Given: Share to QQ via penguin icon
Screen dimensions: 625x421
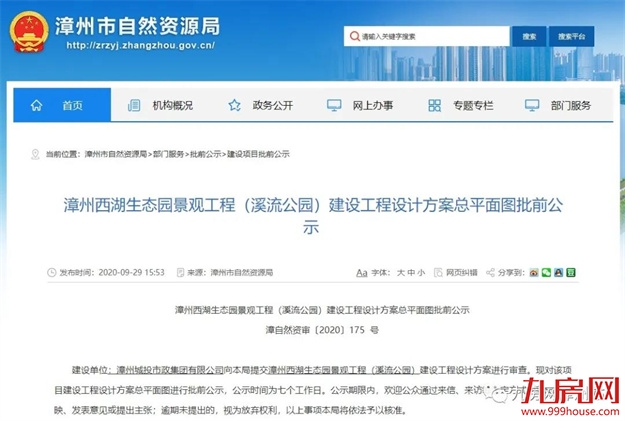Looking at the screenshot, I should point(558,273).
